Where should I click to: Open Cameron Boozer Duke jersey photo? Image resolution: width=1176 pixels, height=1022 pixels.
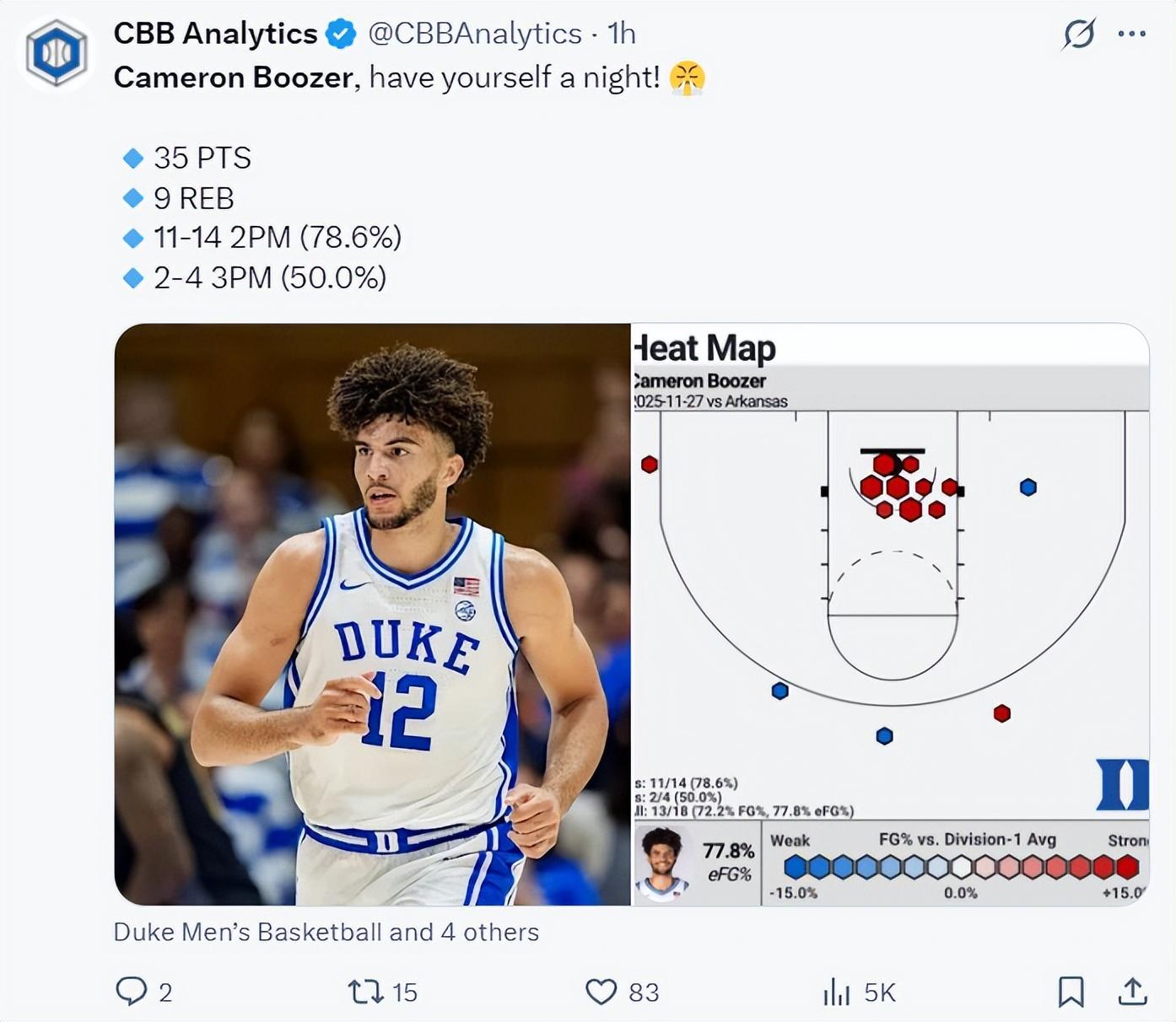[372, 614]
